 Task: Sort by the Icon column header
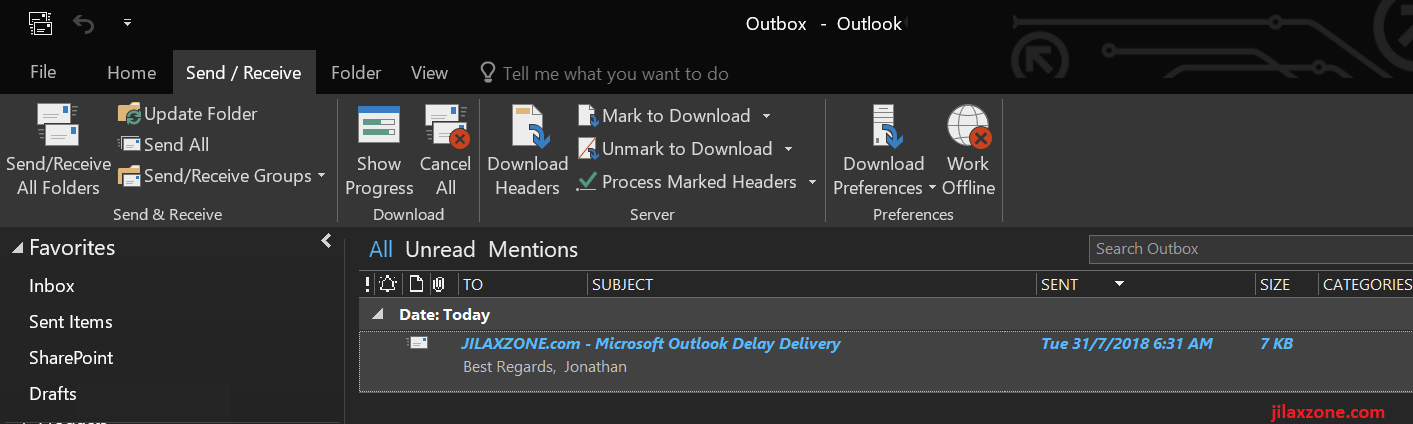pos(417,284)
